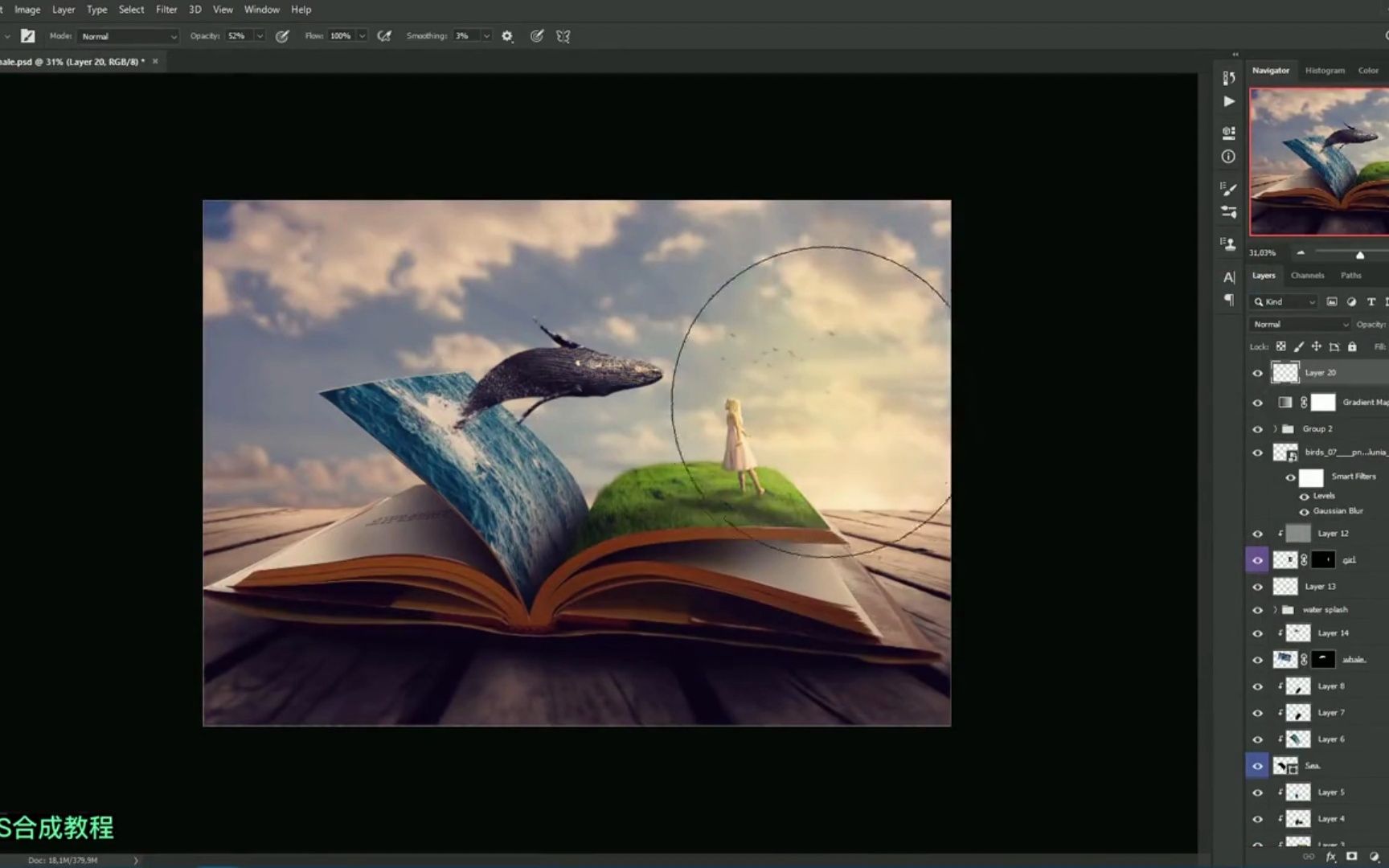
Task: Open the Filter menu
Action: coord(166,10)
